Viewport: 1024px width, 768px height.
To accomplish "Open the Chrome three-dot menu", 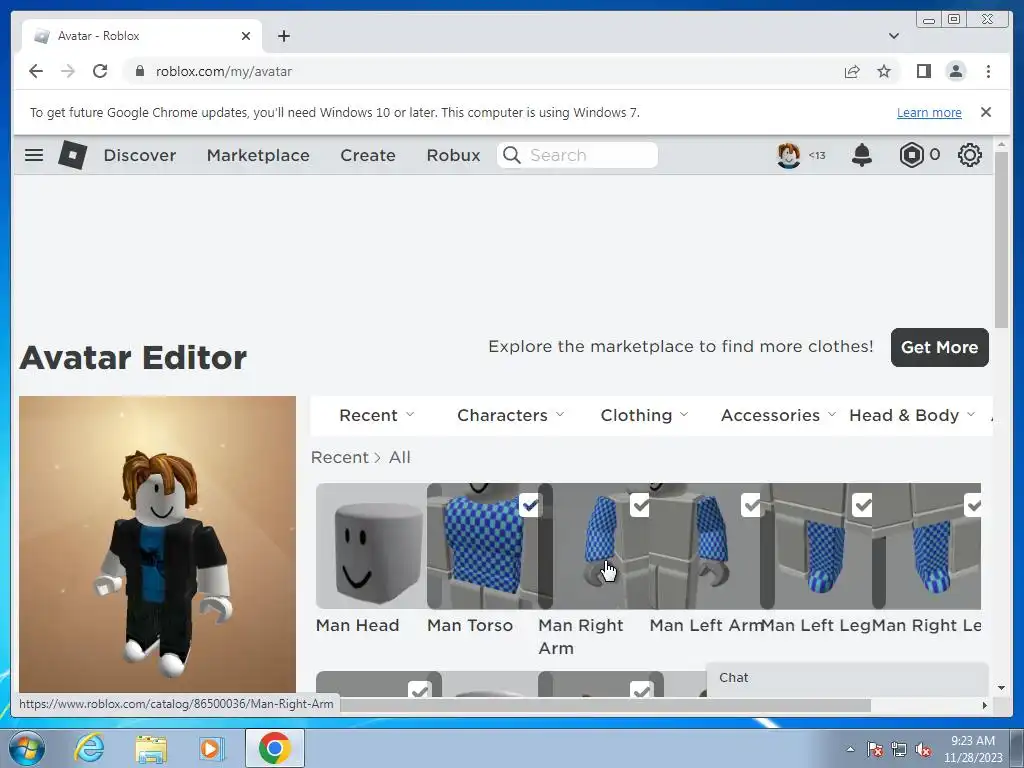I will [988, 71].
